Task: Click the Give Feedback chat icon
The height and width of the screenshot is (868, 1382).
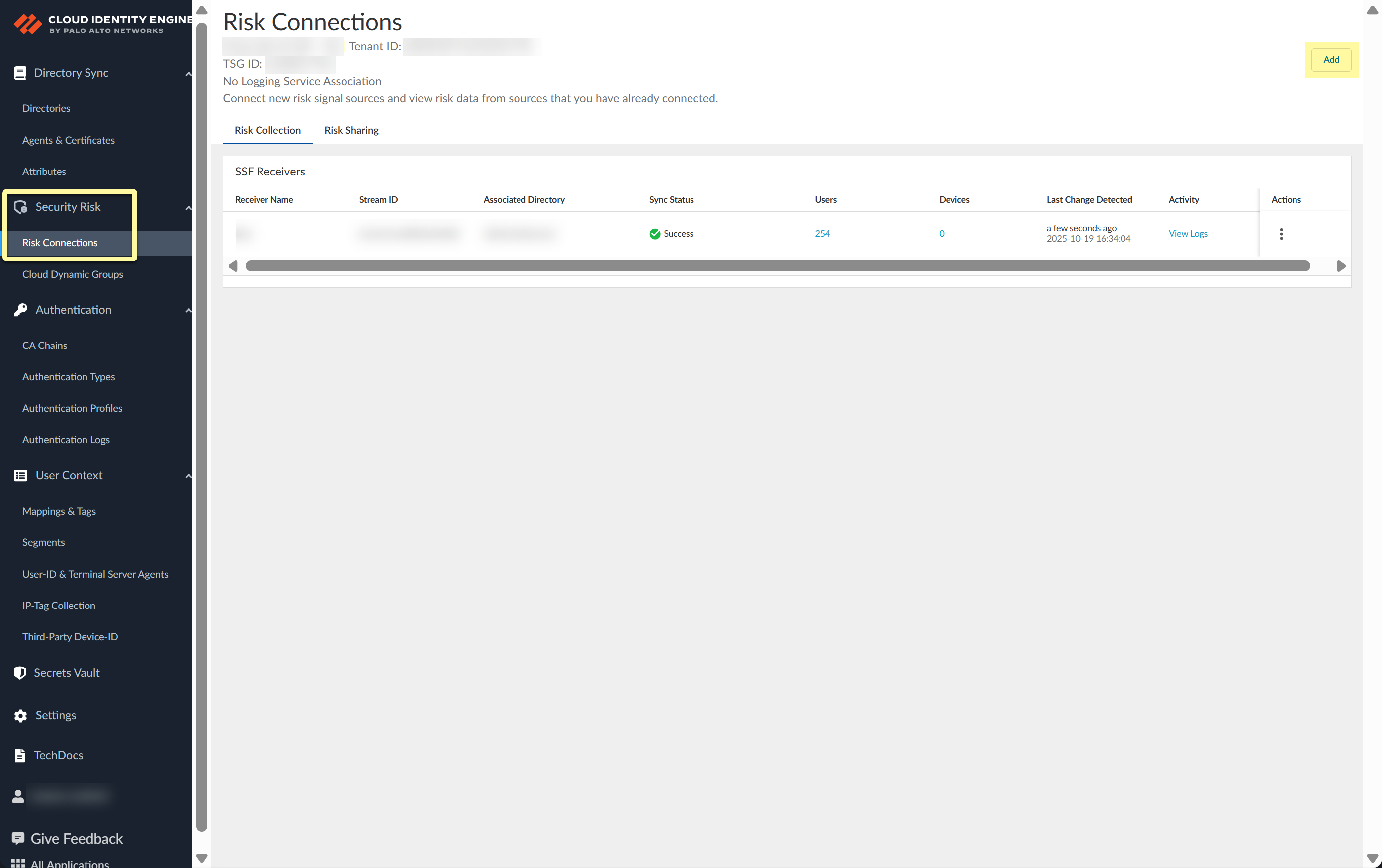Action: (x=18, y=839)
